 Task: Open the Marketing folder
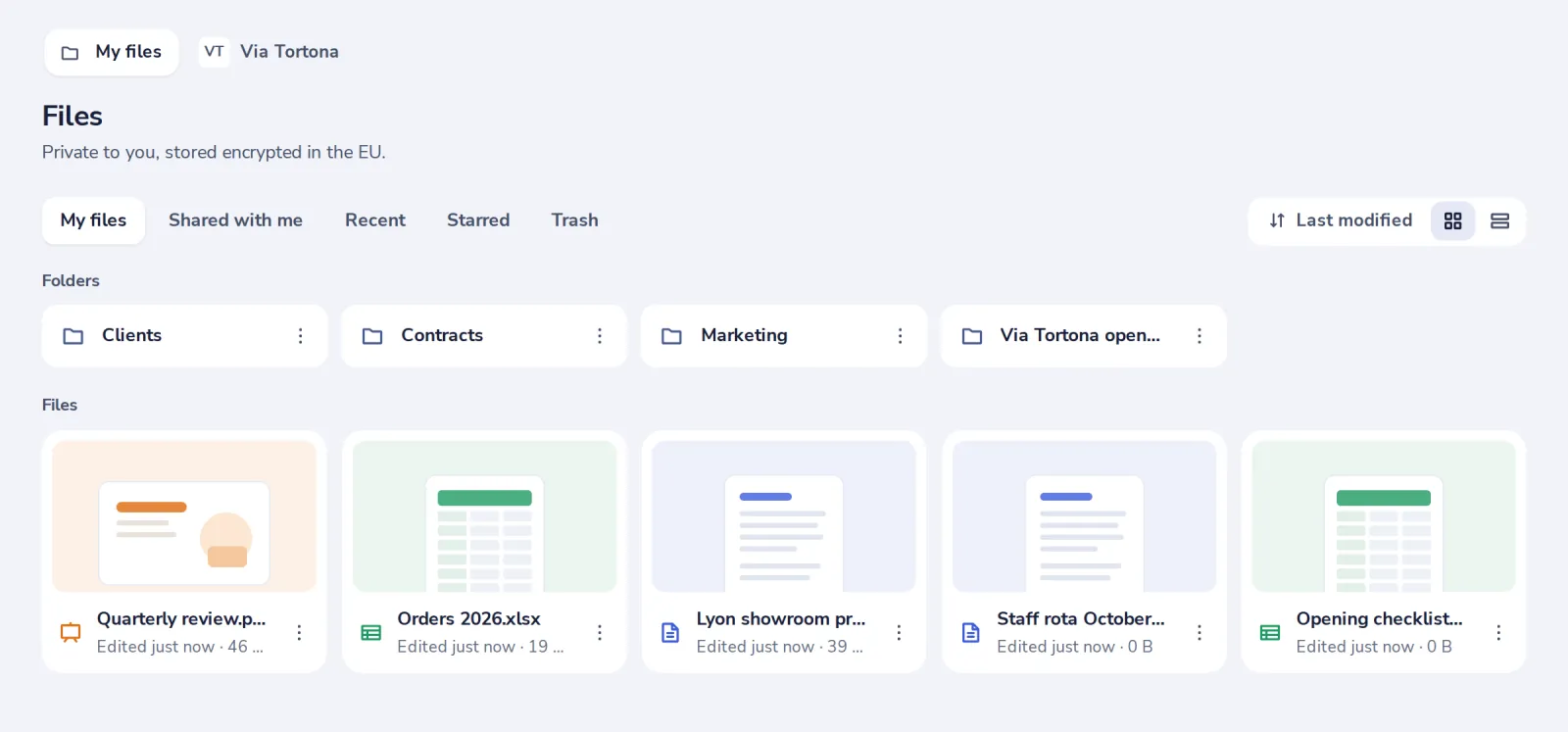click(x=784, y=336)
